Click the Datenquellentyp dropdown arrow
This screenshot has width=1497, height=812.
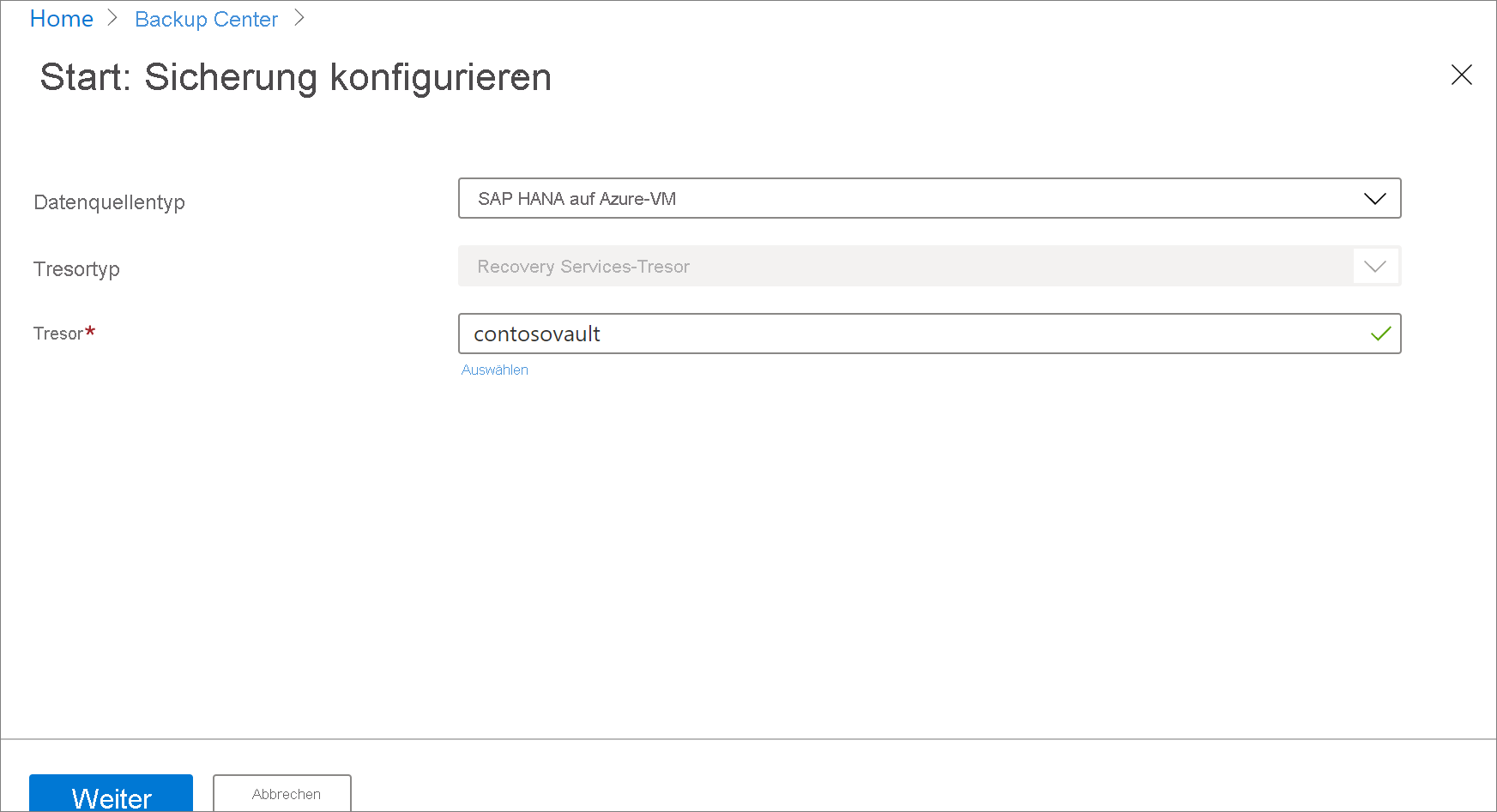1375,198
